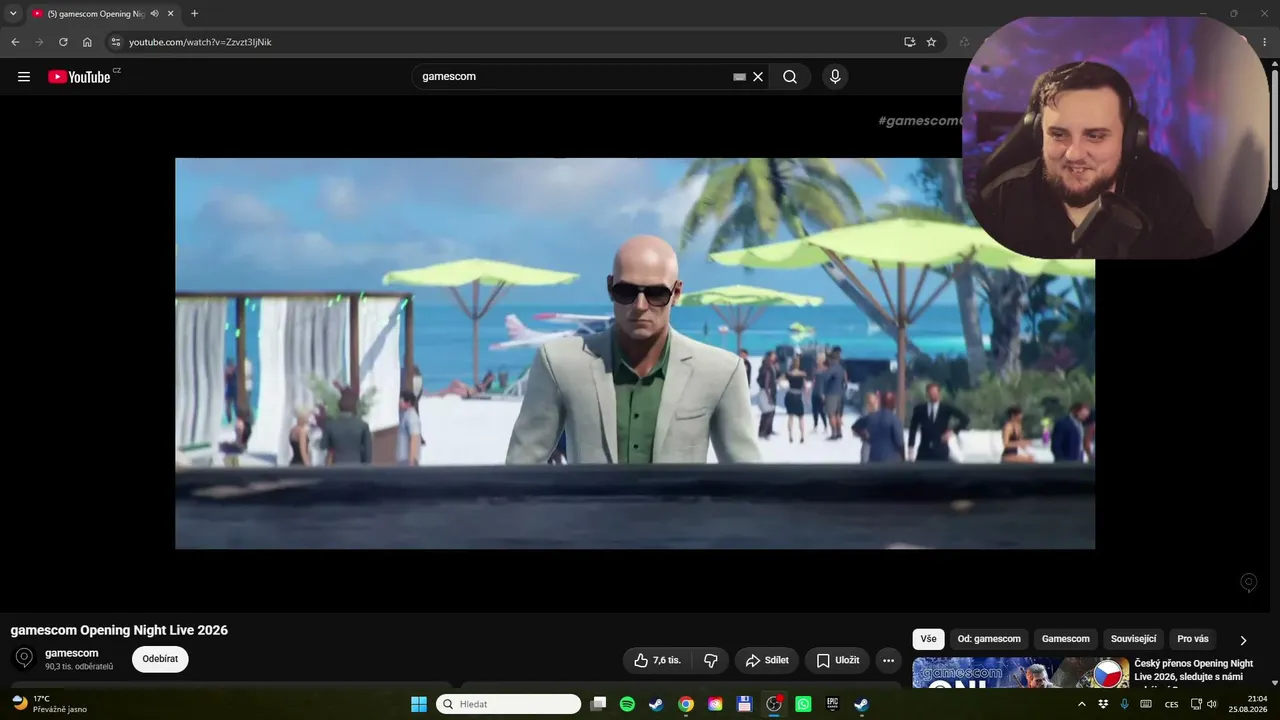This screenshot has height=720, width=1280.
Task: Open the browser home page
Action: [87, 42]
